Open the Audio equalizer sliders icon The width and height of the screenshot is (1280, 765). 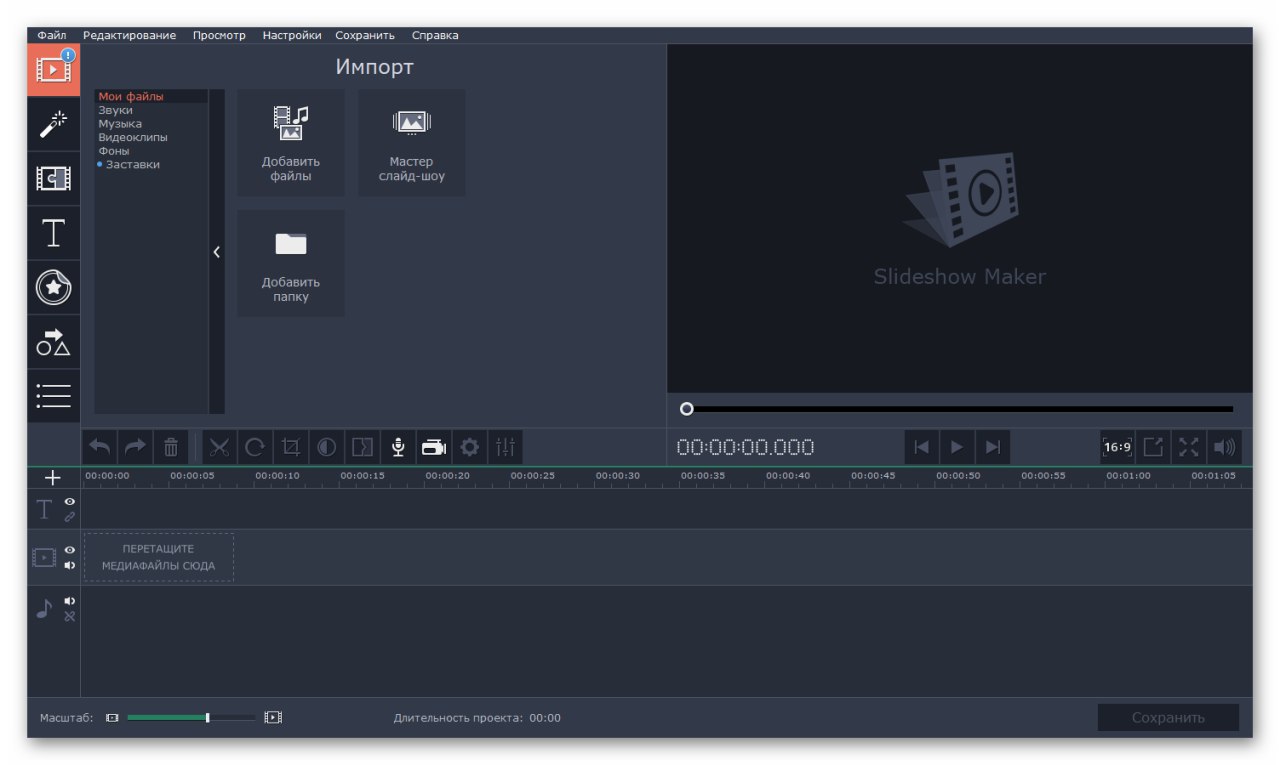[x=505, y=447]
